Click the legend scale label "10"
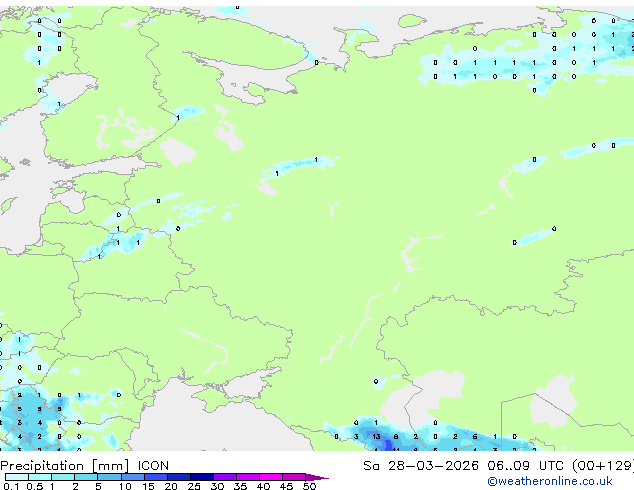This screenshot has height=490, width=634. click(125, 486)
